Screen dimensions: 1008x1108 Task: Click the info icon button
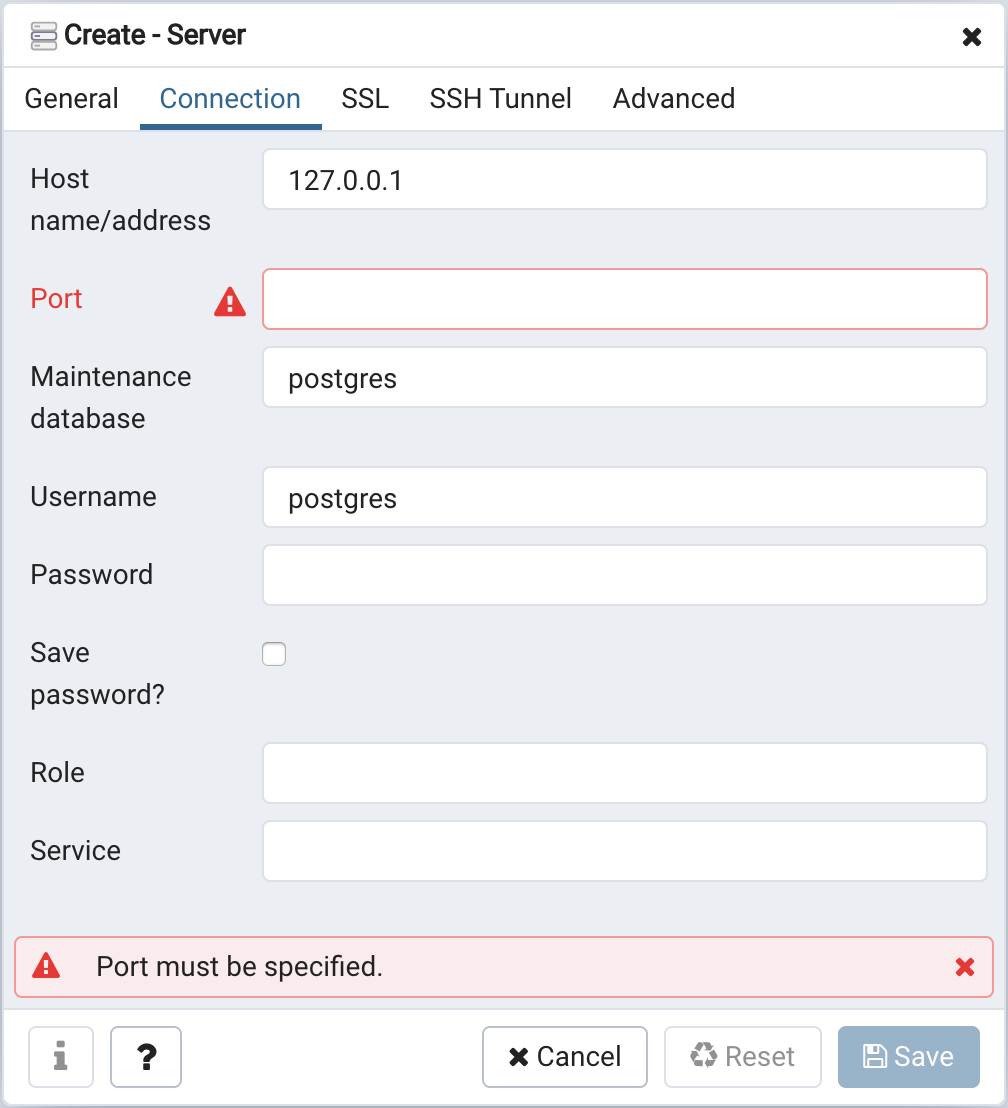click(61, 1057)
